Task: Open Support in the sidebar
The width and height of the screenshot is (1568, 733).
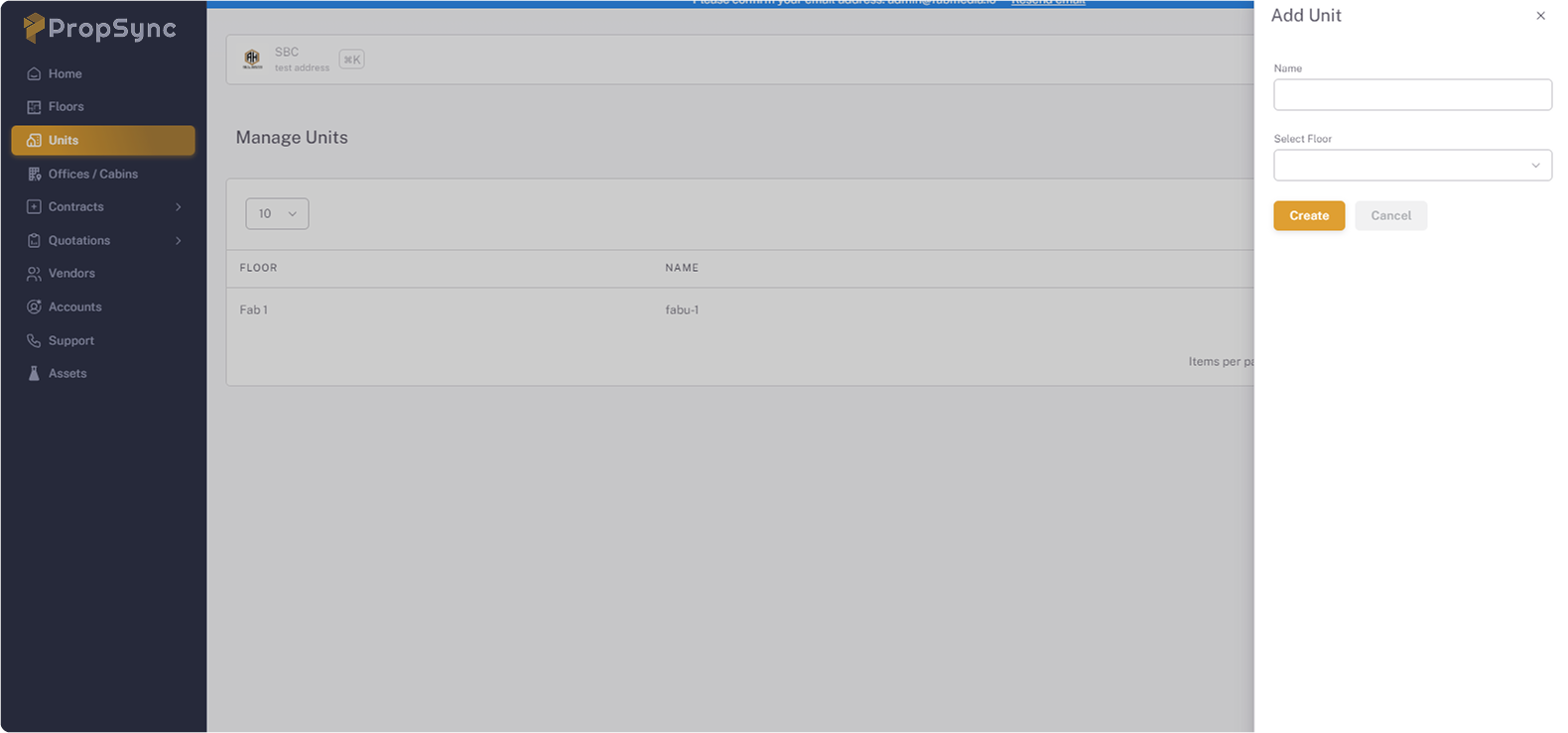Action: [103, 340]
